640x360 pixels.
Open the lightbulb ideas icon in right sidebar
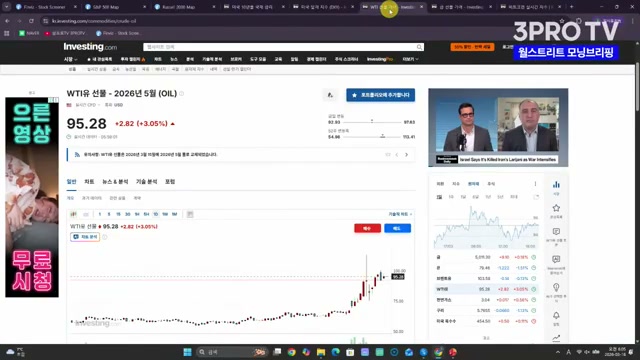pos(556,287)
